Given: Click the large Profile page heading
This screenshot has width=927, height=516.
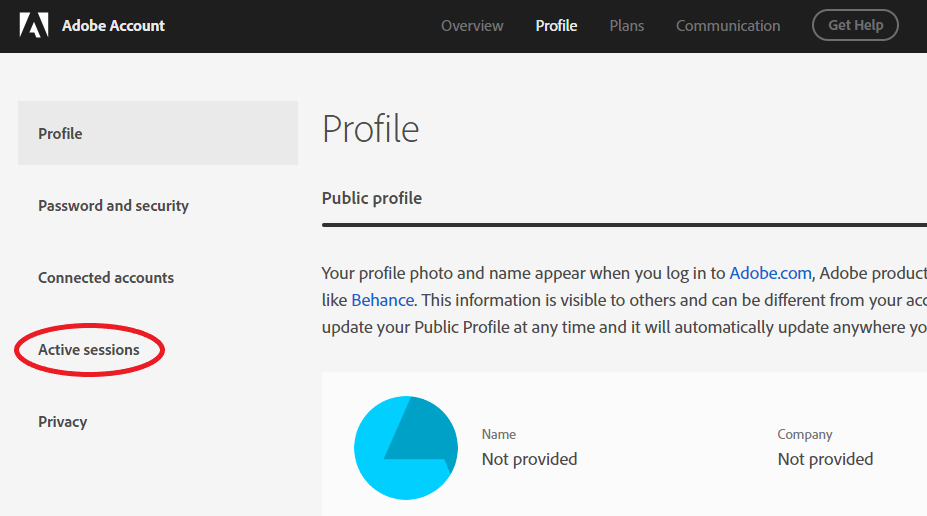Looking at the screenshot, I should pos(371,129).
